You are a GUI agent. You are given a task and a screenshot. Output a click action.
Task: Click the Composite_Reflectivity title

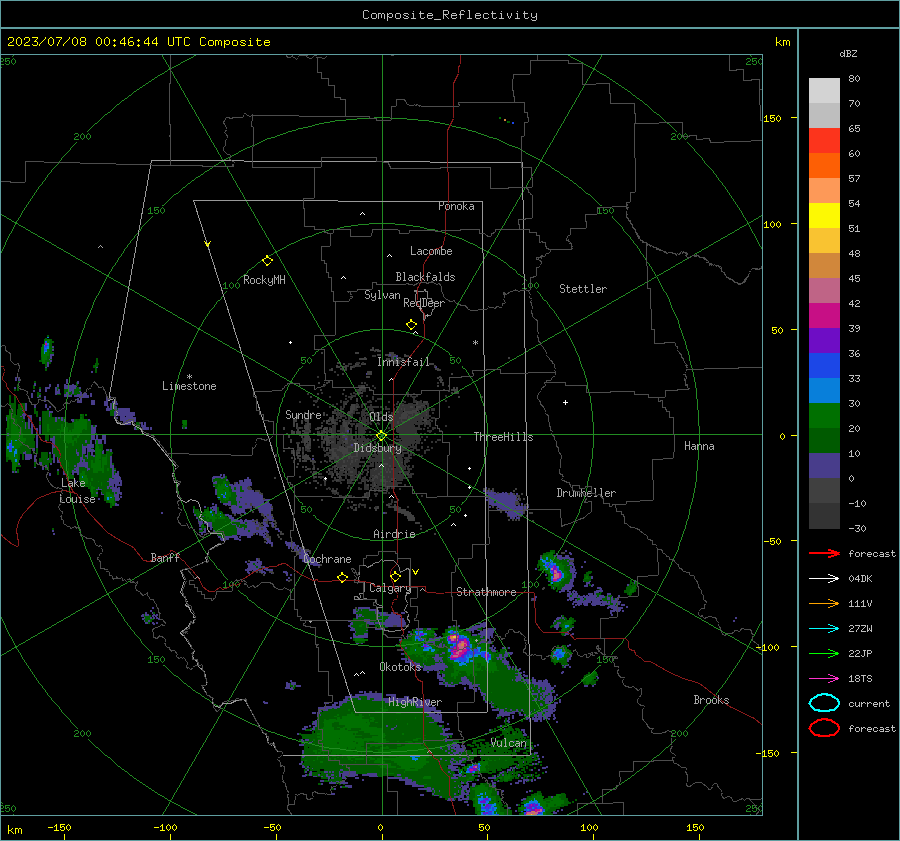[449, 15]
